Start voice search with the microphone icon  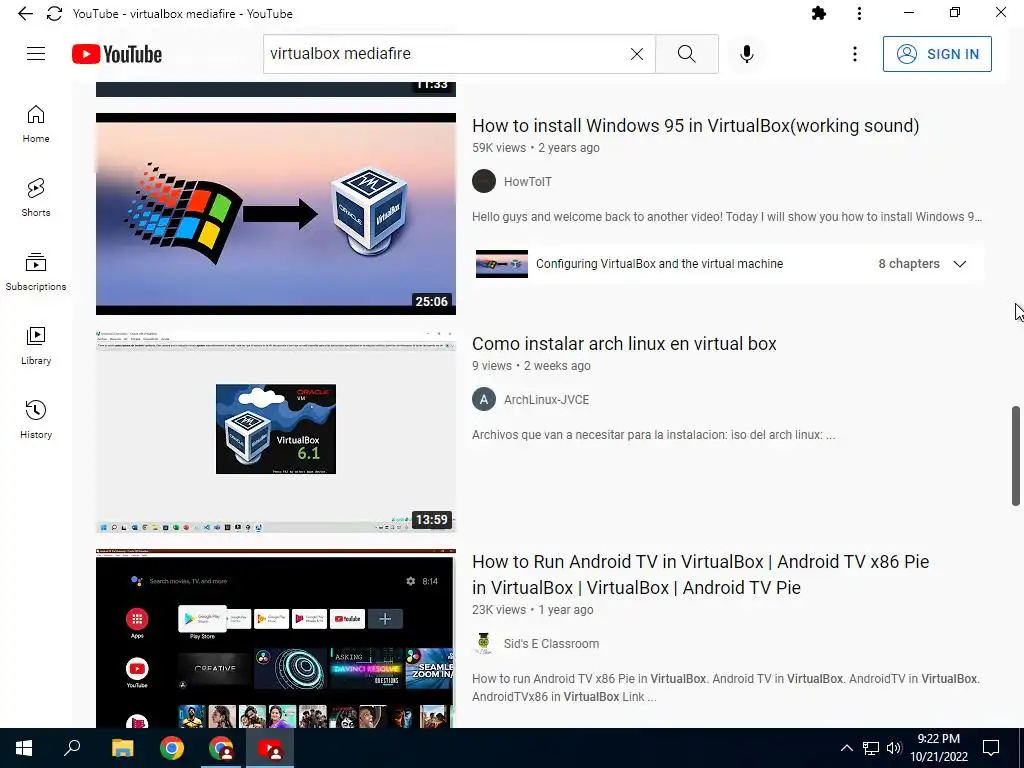(746, 54)
